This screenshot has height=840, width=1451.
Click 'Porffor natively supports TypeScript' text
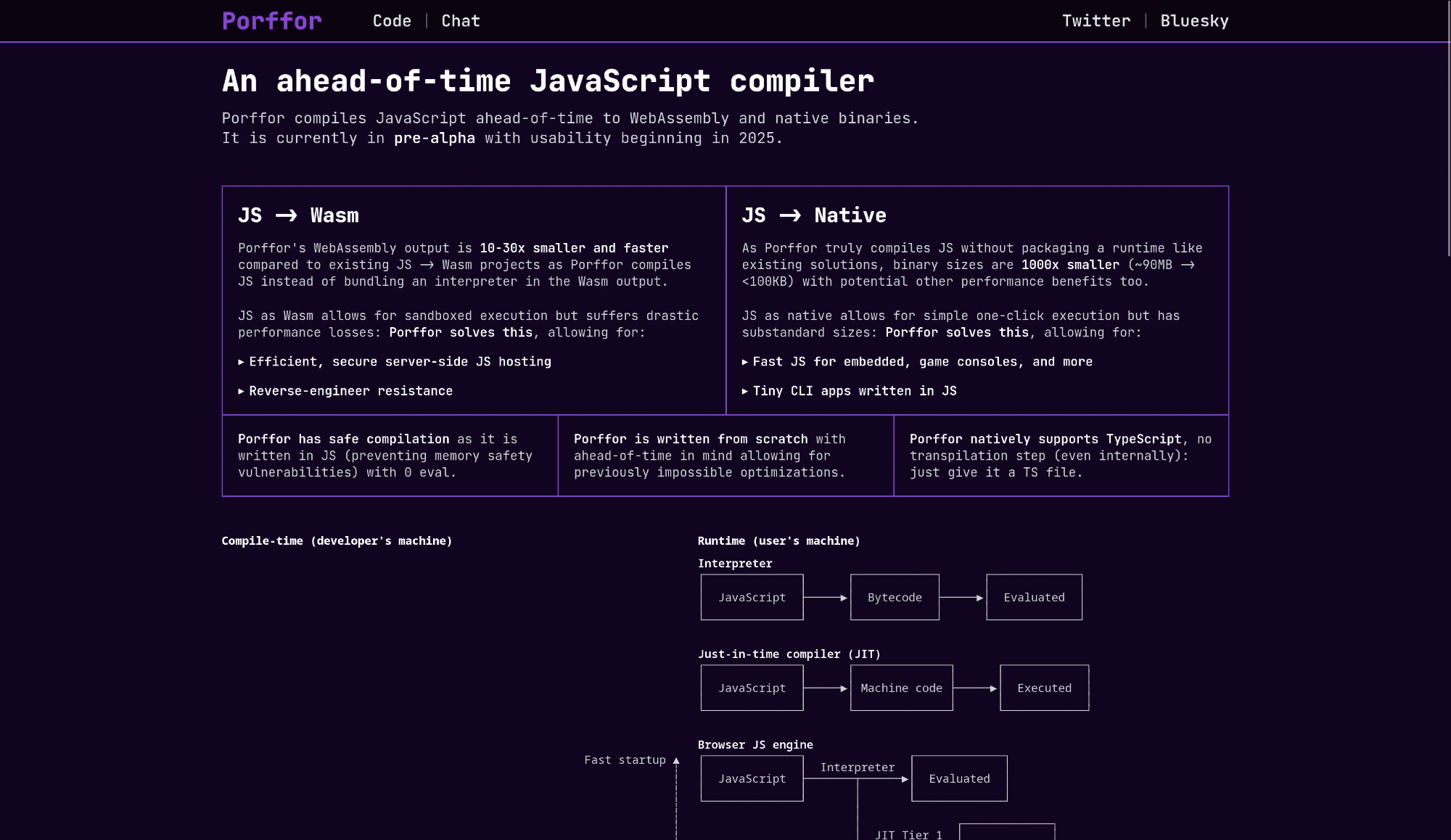coord(1045,439)
